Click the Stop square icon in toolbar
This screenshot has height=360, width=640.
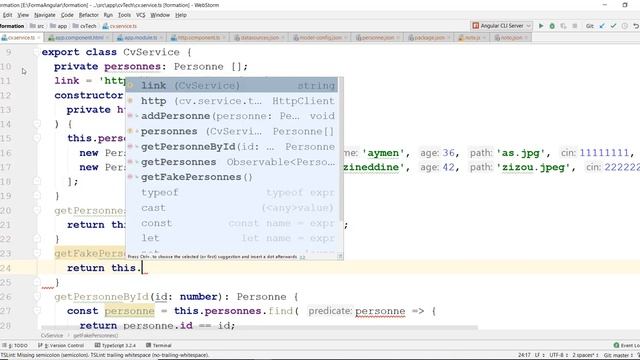click(x=575, y=26)
